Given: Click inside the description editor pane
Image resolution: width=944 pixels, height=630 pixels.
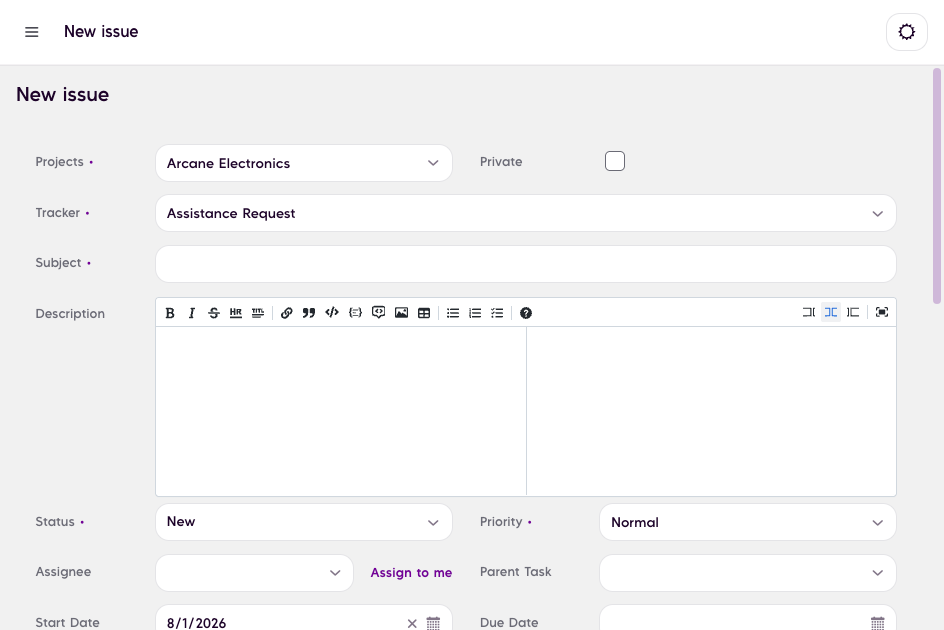Looking at the screenshot, I should tap(341, 411).
